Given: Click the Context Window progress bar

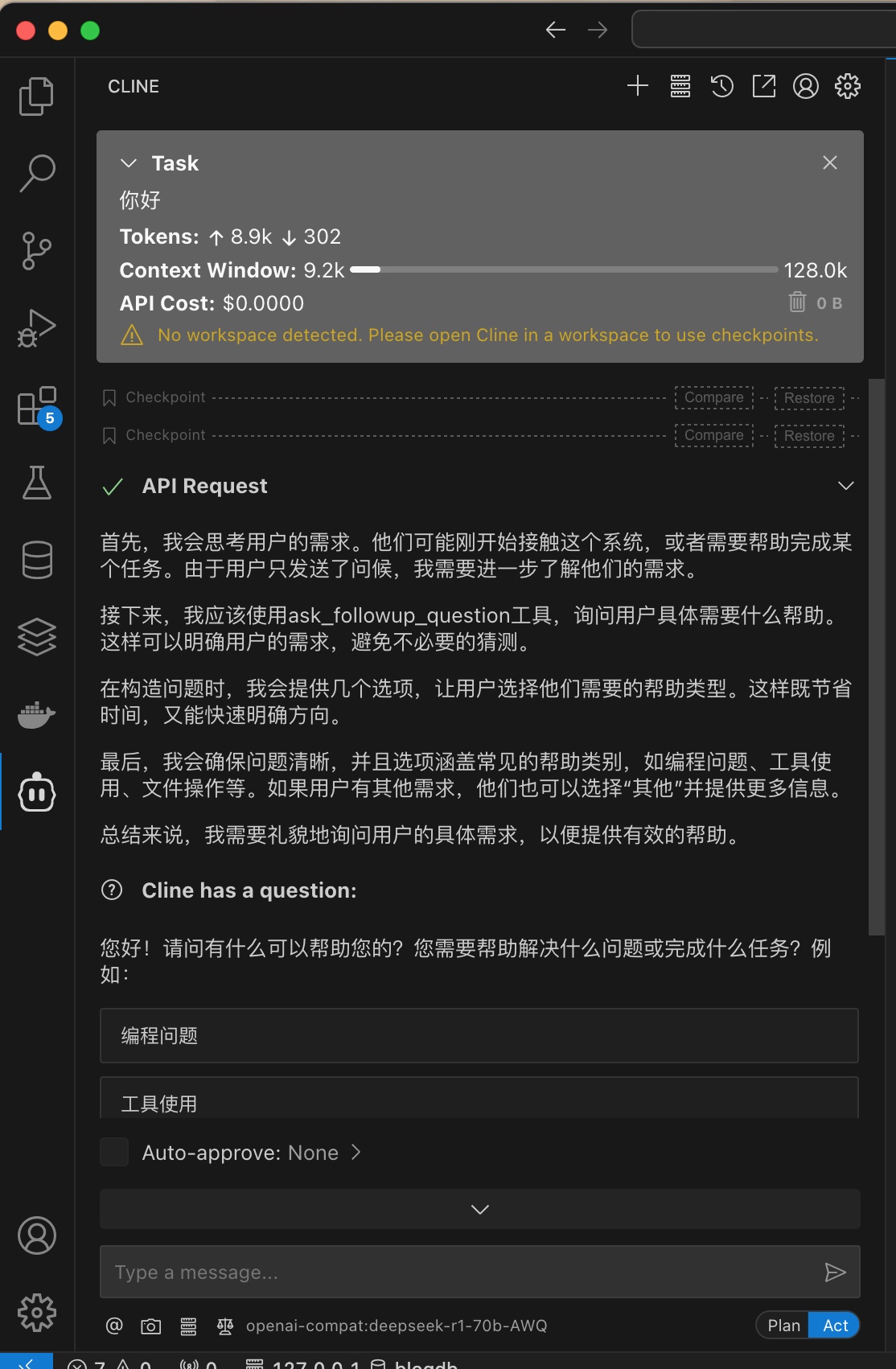Looking at the screenshot, I should pos(564,270).
